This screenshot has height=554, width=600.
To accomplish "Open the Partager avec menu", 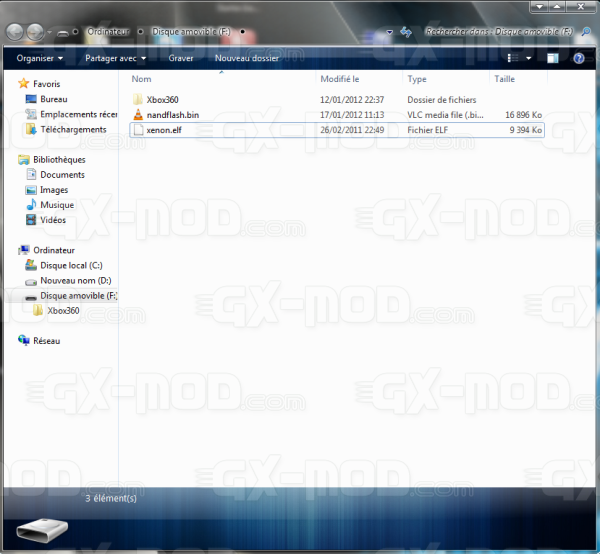I will pyautogui.click(x=116, y=58).
